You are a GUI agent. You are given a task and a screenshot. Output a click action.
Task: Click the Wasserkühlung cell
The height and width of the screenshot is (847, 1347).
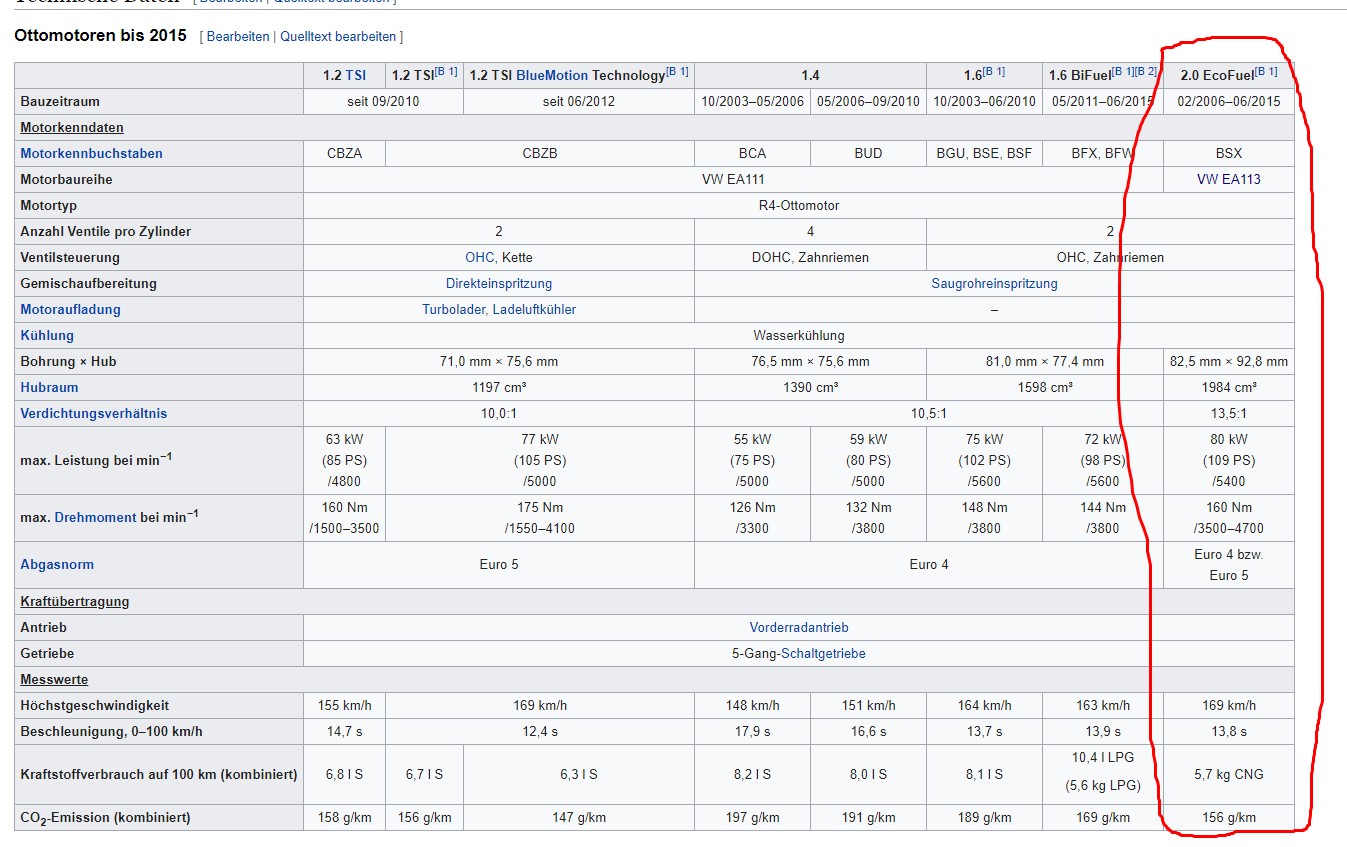click(799, 335)
